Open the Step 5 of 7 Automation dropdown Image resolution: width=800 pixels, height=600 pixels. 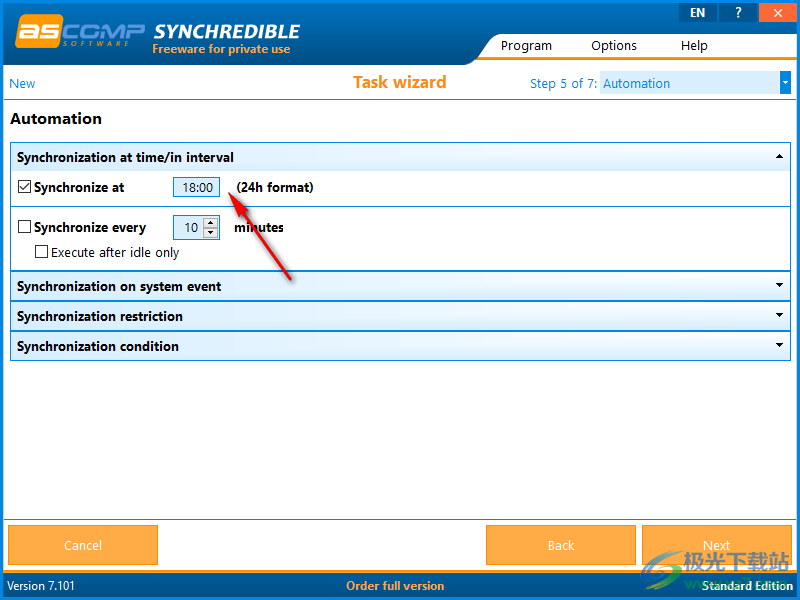click(x=784, y=83)
